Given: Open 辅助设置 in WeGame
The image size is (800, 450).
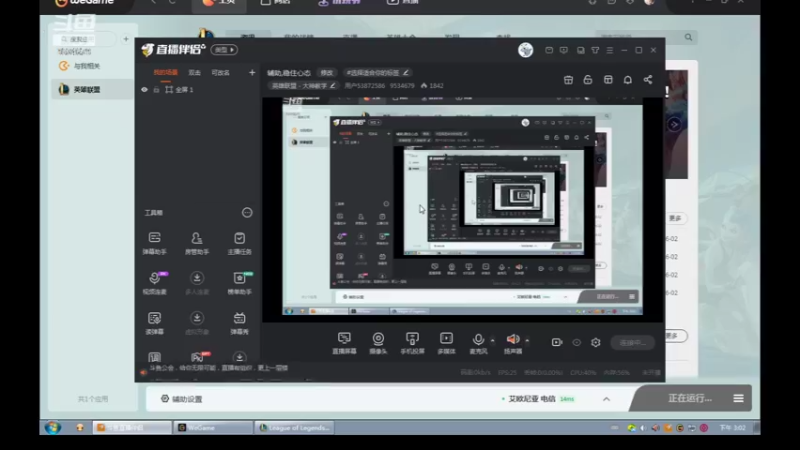Looking at the screenshot, I should [182, 399].
